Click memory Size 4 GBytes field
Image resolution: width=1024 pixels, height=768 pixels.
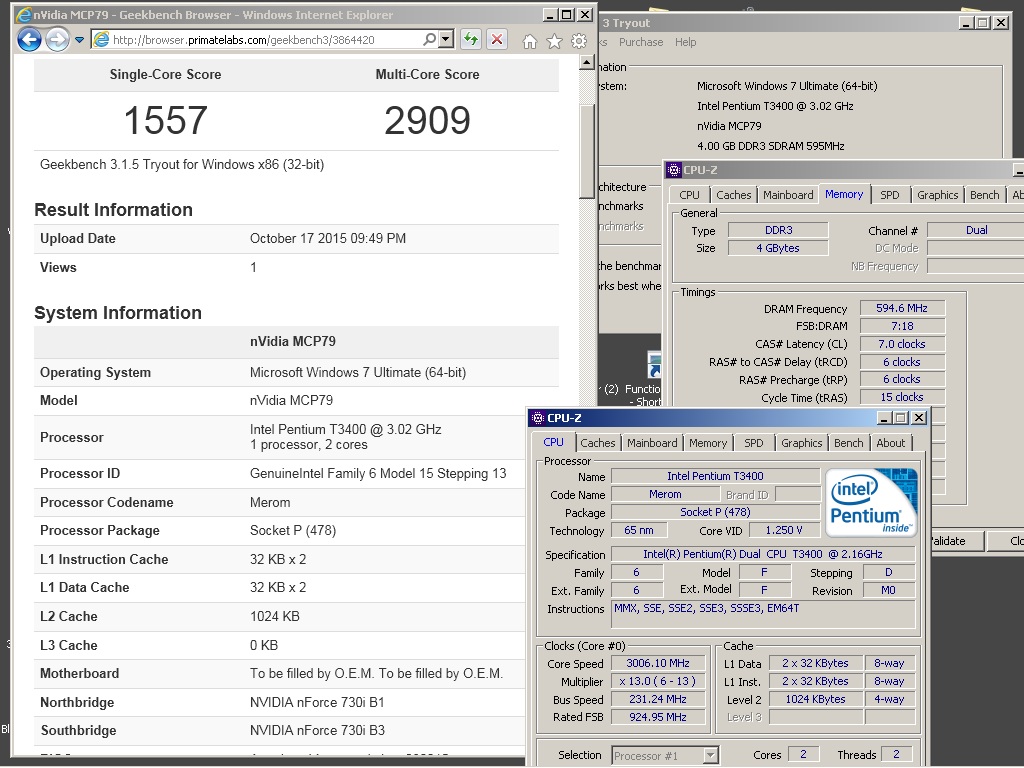pos(778,248)
